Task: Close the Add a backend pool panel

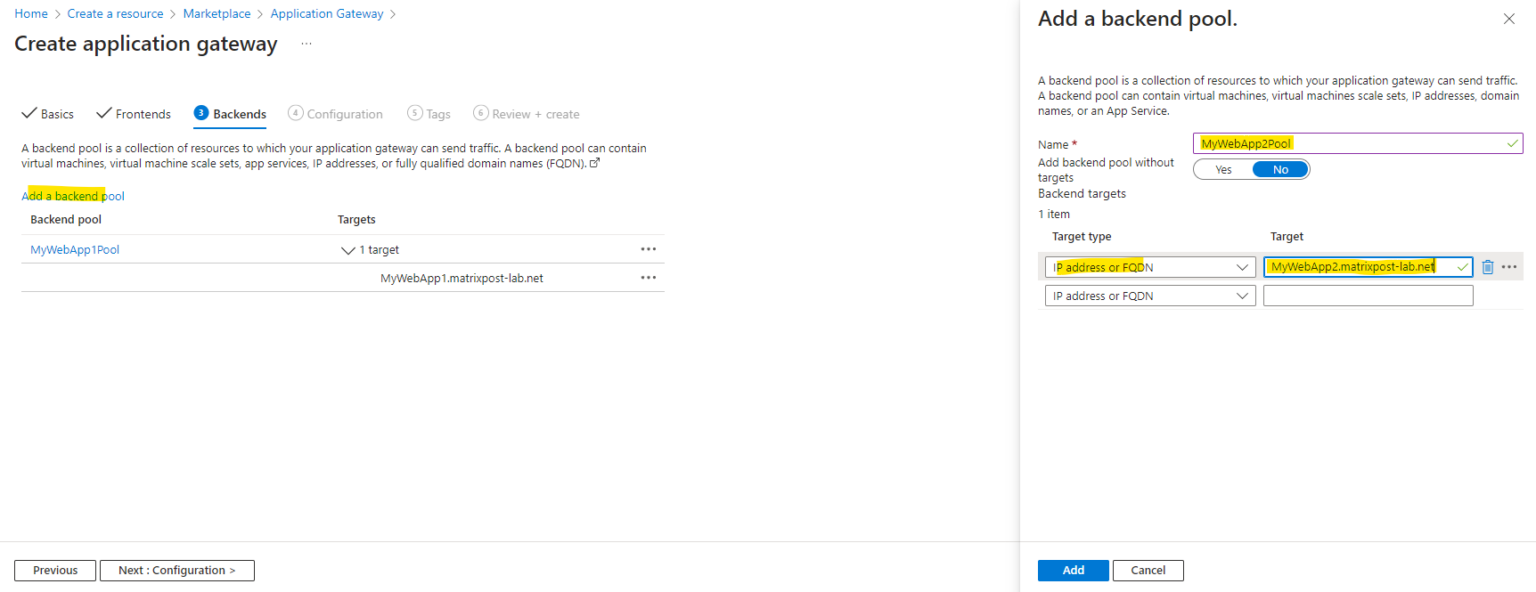Action: click(1509, 18)
